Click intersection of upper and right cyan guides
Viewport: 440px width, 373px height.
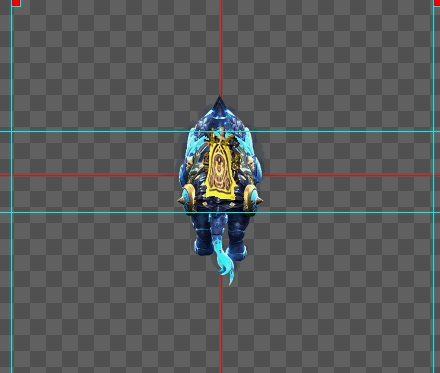[x=433, y=131]
